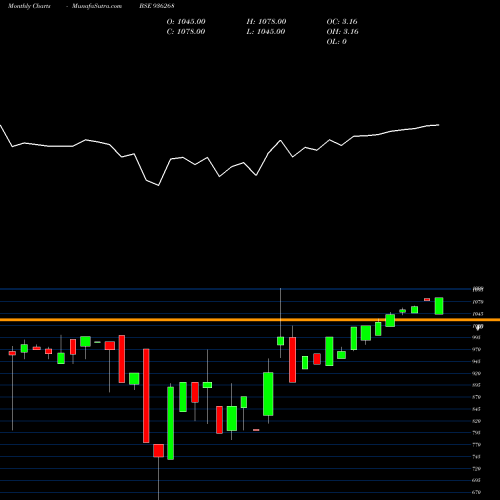
Task: Click the Monthly Charts title text
Action: pos(29,6)
